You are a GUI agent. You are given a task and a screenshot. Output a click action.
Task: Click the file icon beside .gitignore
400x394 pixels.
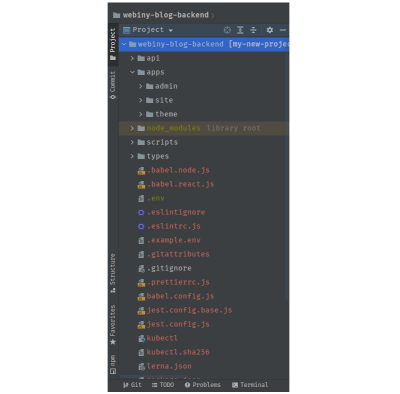(141, 268)
